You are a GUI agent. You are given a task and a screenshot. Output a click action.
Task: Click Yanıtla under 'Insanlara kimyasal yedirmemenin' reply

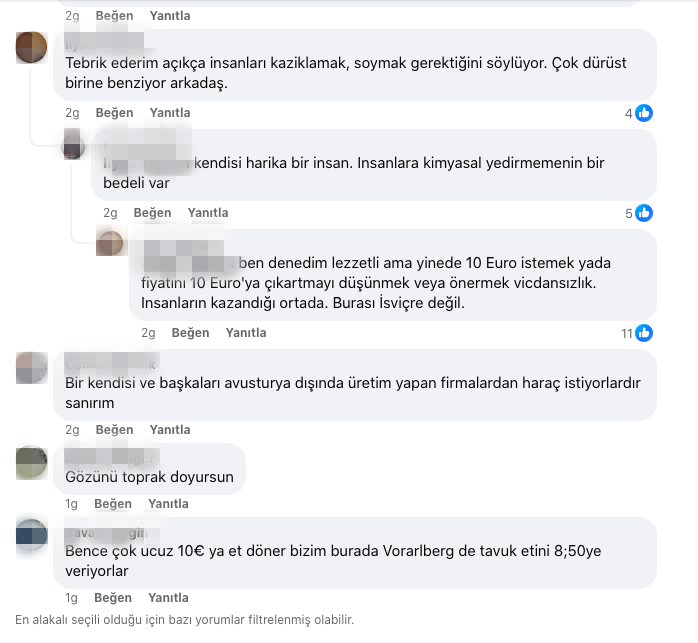click(208, 213)
